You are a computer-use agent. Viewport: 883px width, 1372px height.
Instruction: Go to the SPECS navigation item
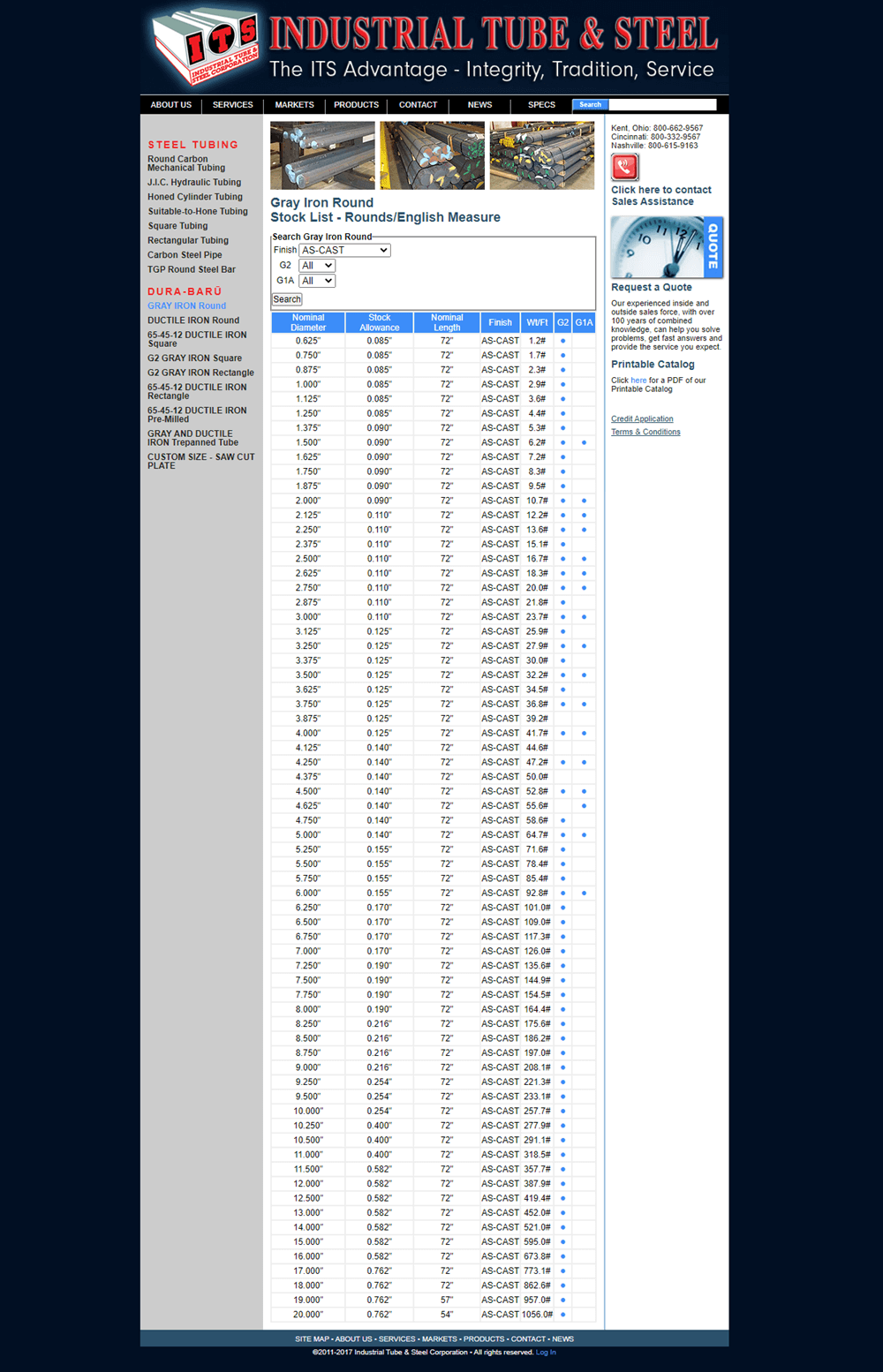click(x=541, y=105)
